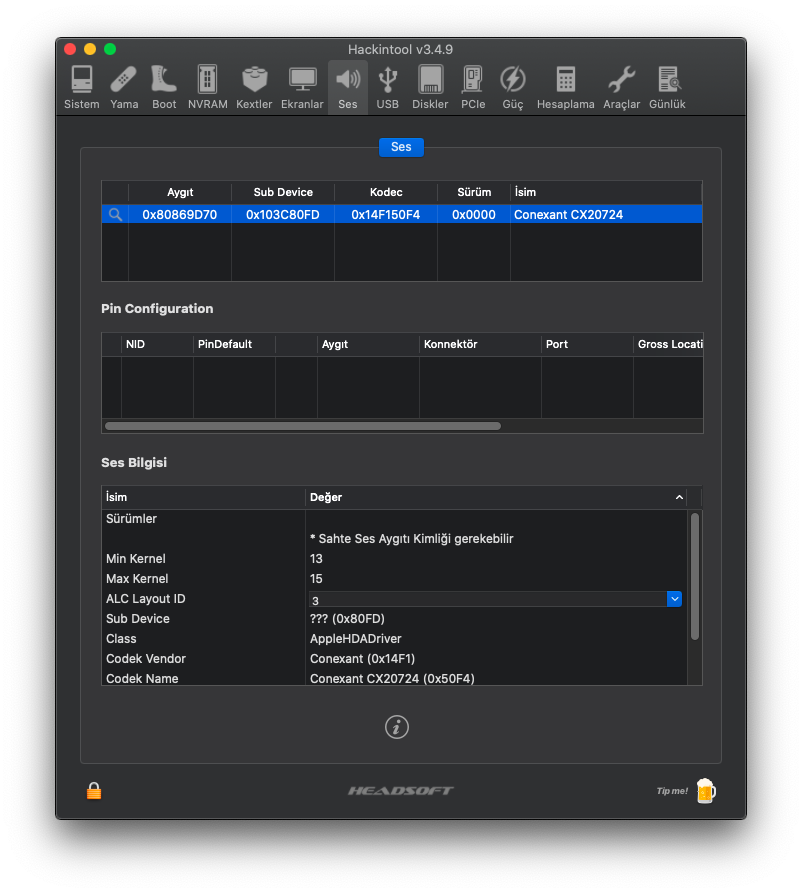
Task: Toggle the orange lock icon
Action: (x=94, y=791)
